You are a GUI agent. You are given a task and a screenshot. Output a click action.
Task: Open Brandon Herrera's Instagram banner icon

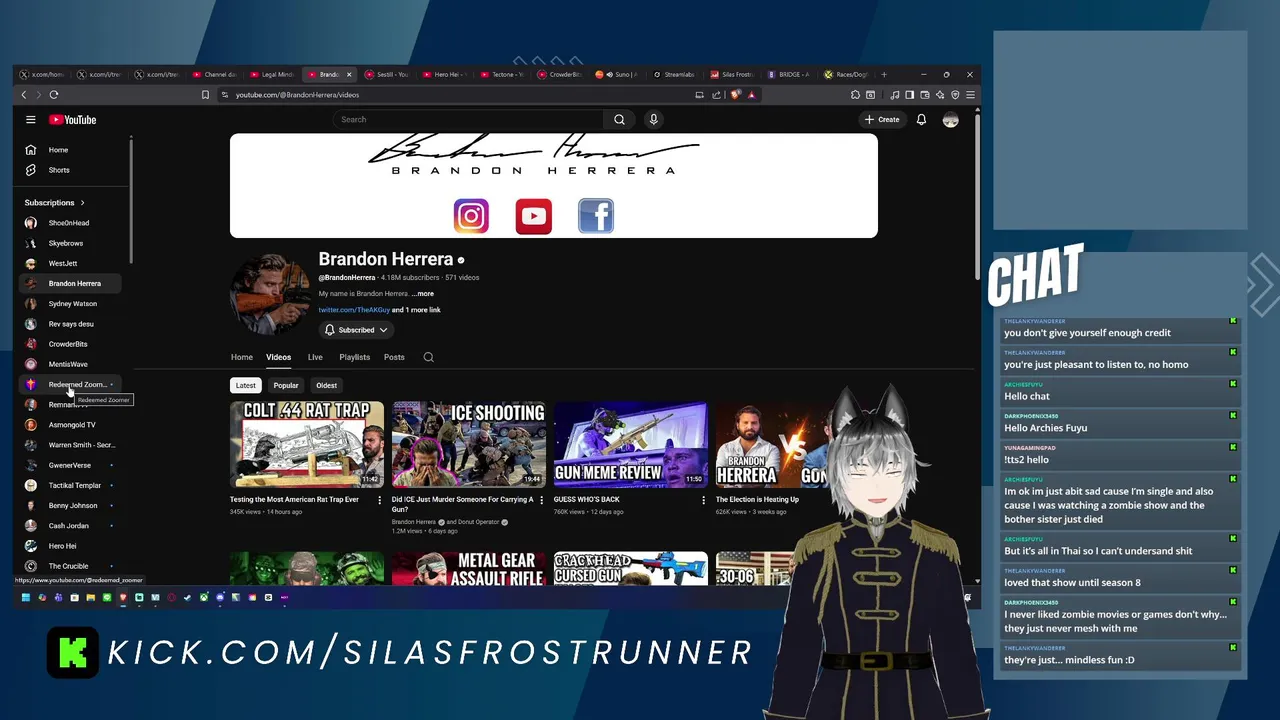471,216
